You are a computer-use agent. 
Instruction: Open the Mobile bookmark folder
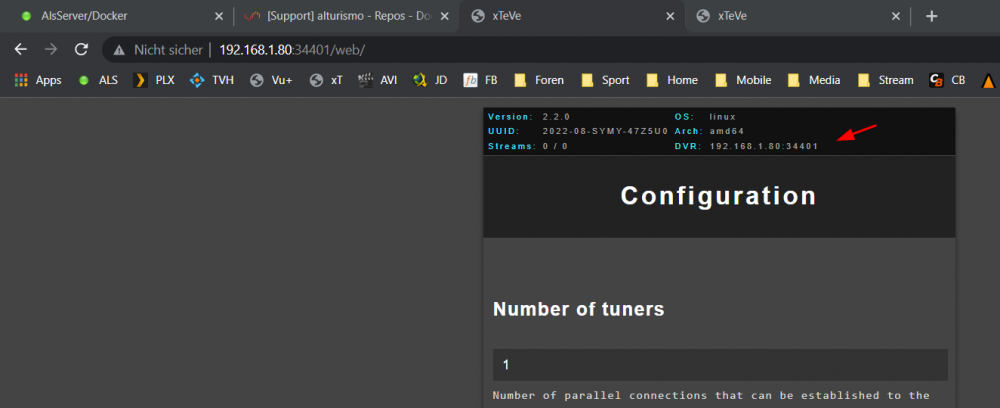pos(743,80)
